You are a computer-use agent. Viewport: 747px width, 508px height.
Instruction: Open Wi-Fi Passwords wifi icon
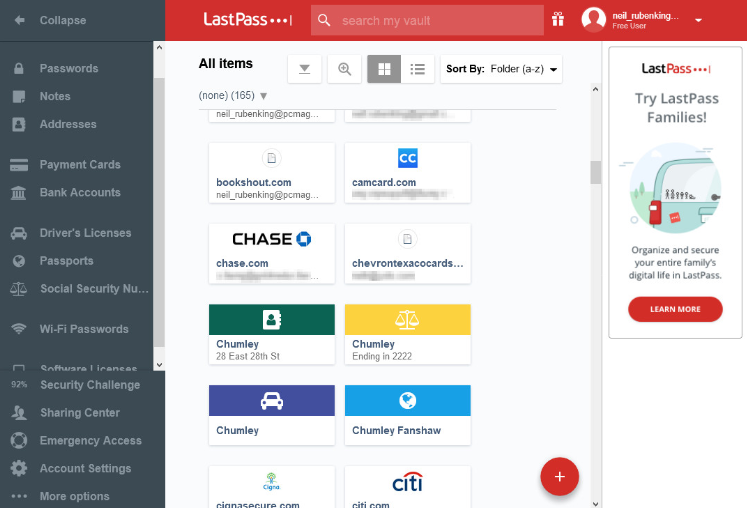19,329
